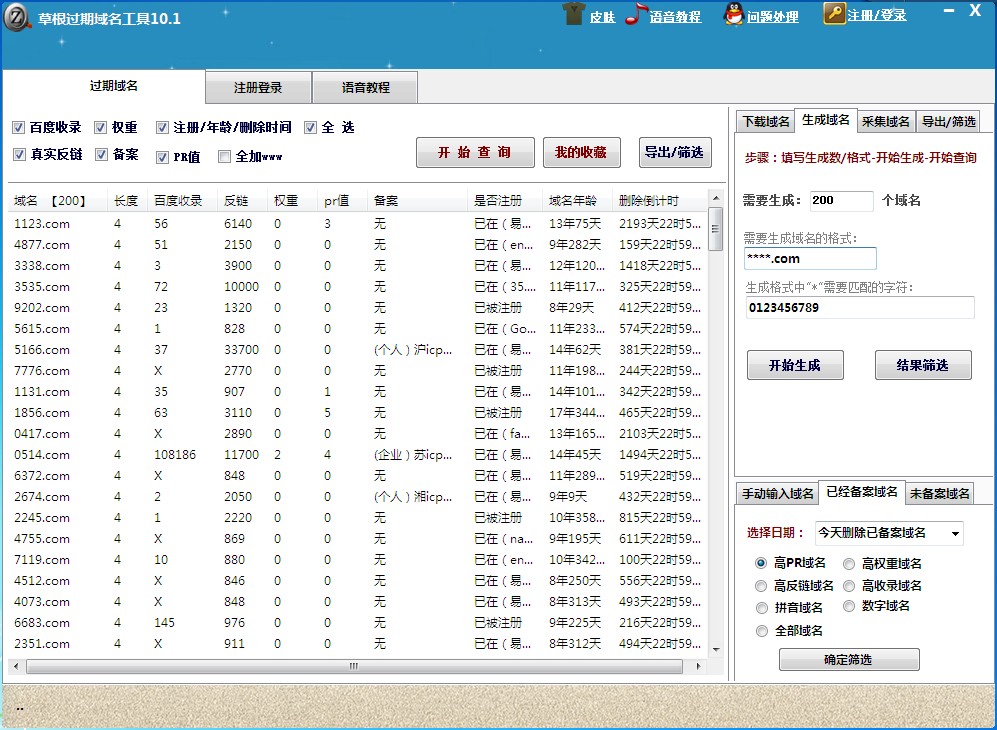Click the vertical scrollbar thumb of domain list
This screenshot has width=997, height=730.
(715, 229)
